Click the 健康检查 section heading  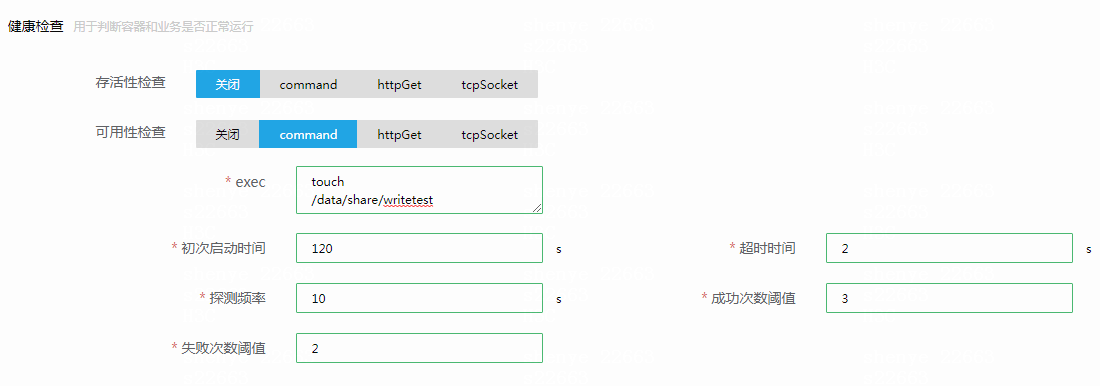[35, 27]
